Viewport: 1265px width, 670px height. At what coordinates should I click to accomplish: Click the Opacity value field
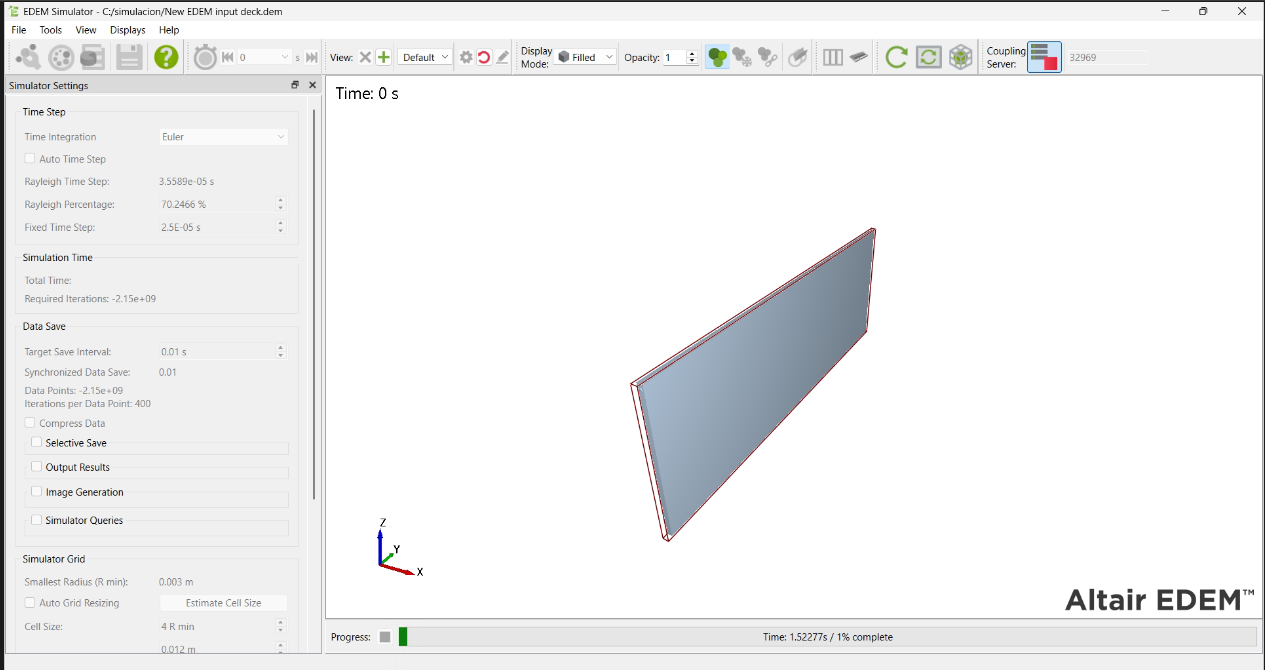675,58
